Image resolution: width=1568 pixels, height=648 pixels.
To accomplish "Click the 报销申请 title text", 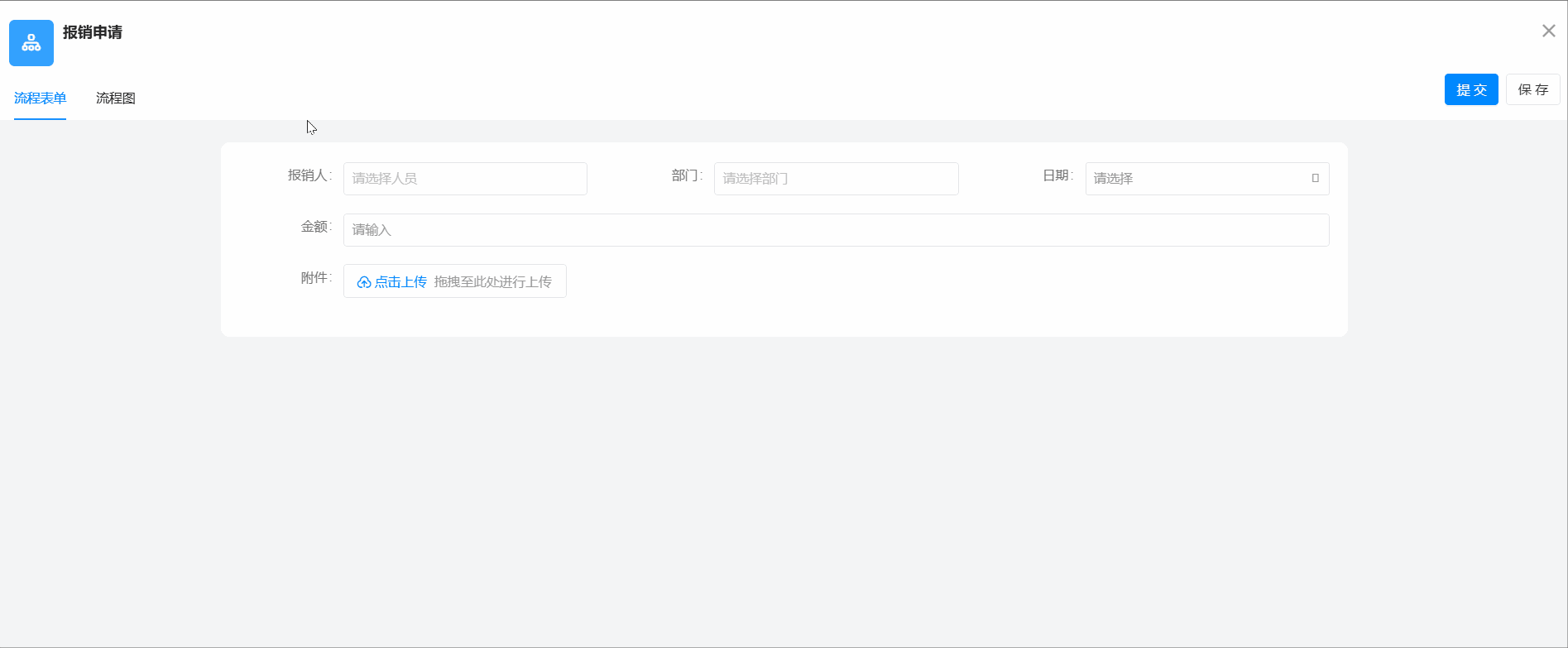I will coord(93,32).
